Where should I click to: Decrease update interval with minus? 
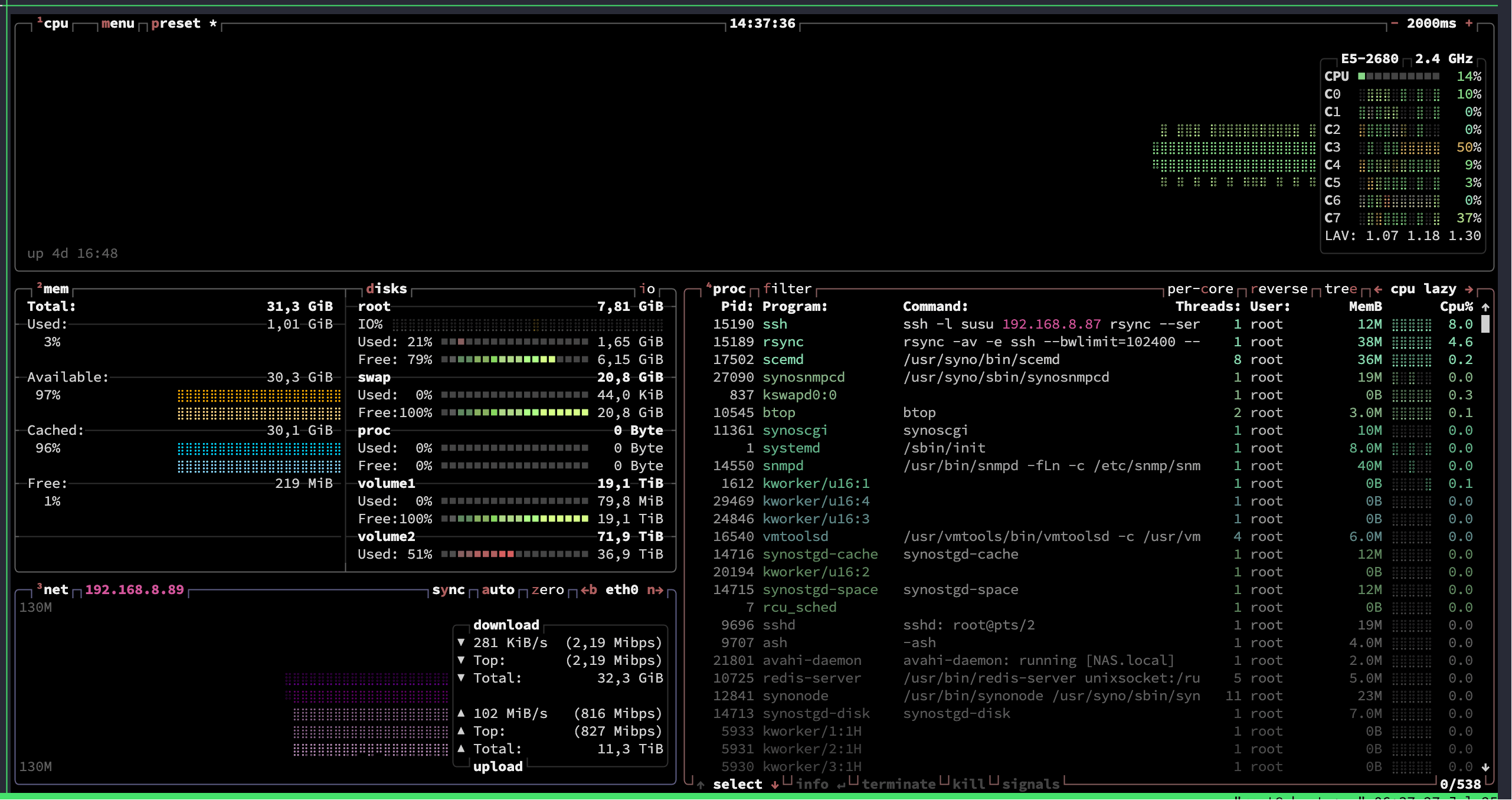tap(1394, 24)
